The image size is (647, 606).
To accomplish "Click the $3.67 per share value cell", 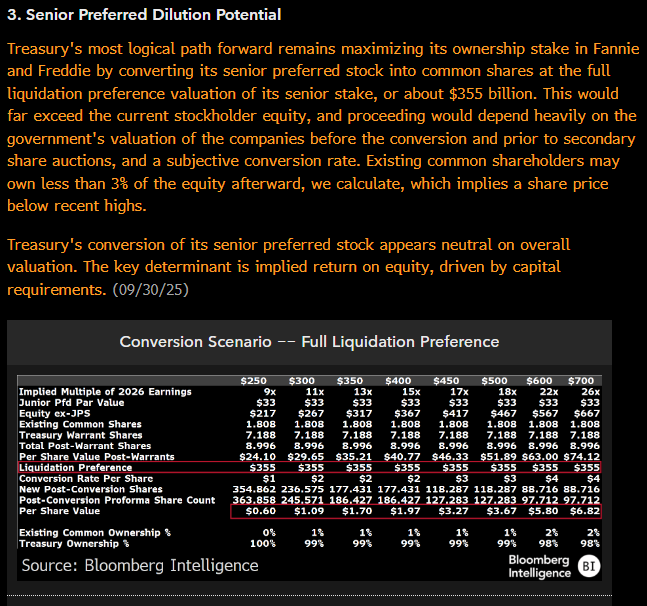I will tap(501, 511).
